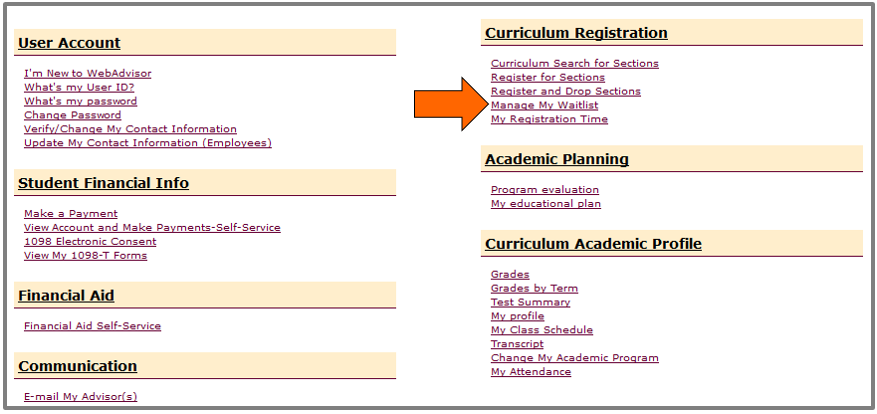
Task: Open Make a Payment link
Action: point(70,214)
